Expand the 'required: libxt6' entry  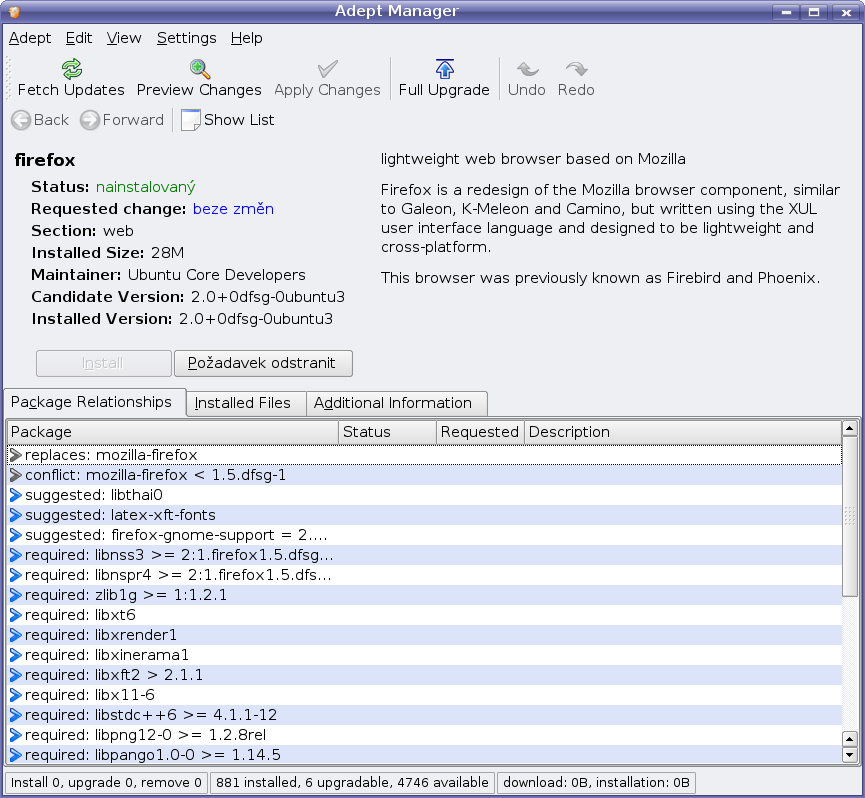click(x=16, y=615)
